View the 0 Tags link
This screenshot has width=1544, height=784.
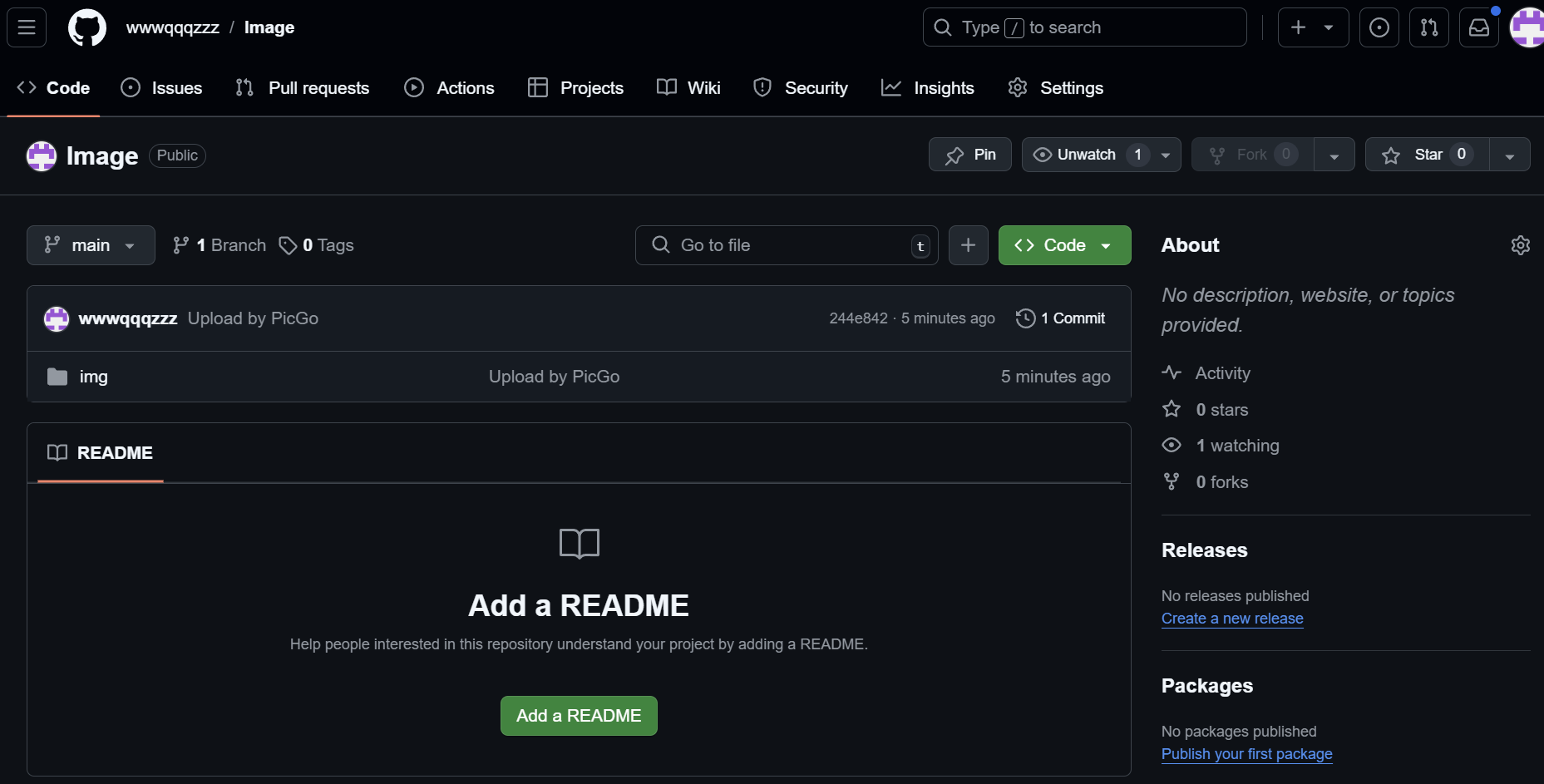click(316, 245)
